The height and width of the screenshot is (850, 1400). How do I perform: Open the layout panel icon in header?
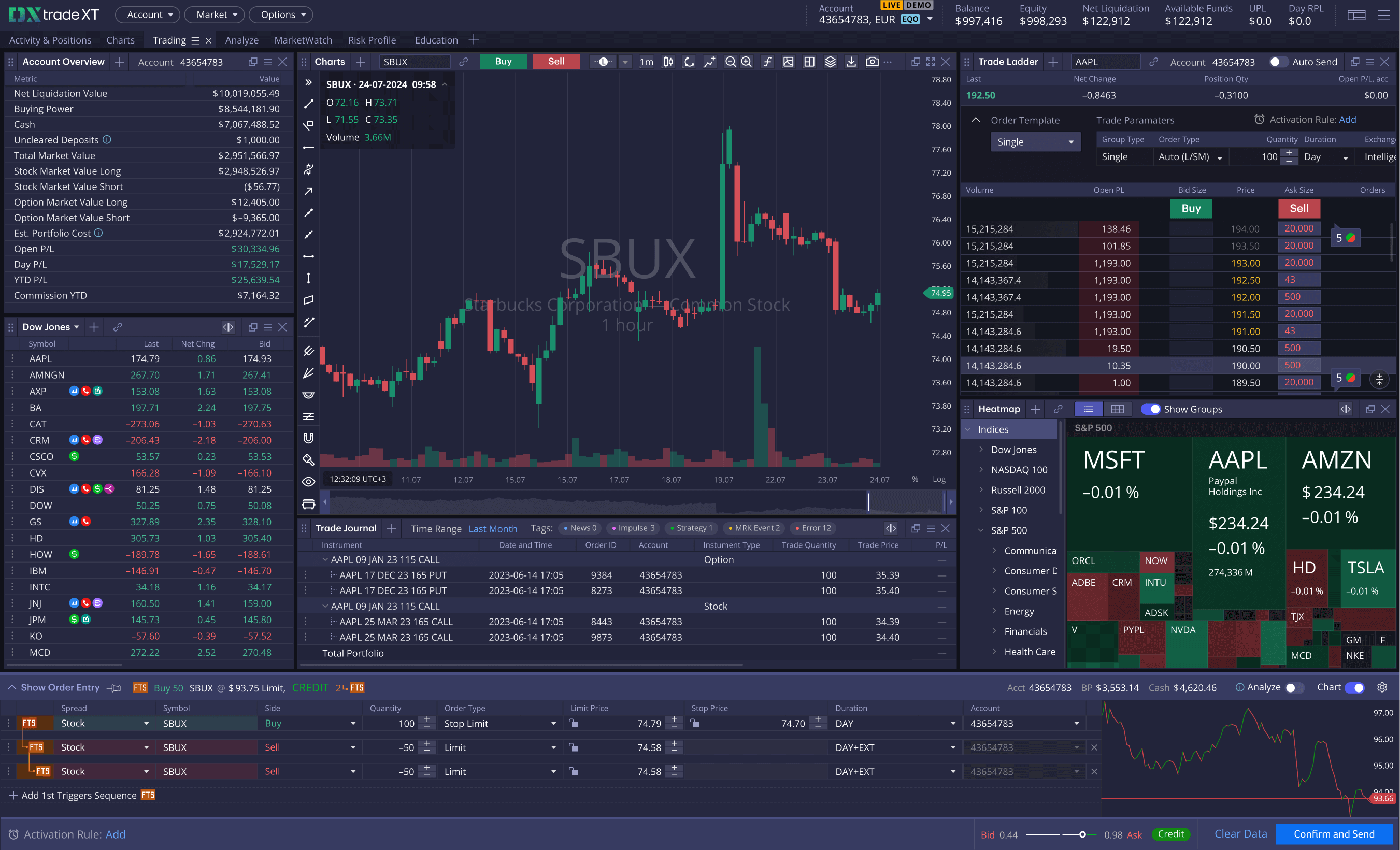tap(1356, 16)
